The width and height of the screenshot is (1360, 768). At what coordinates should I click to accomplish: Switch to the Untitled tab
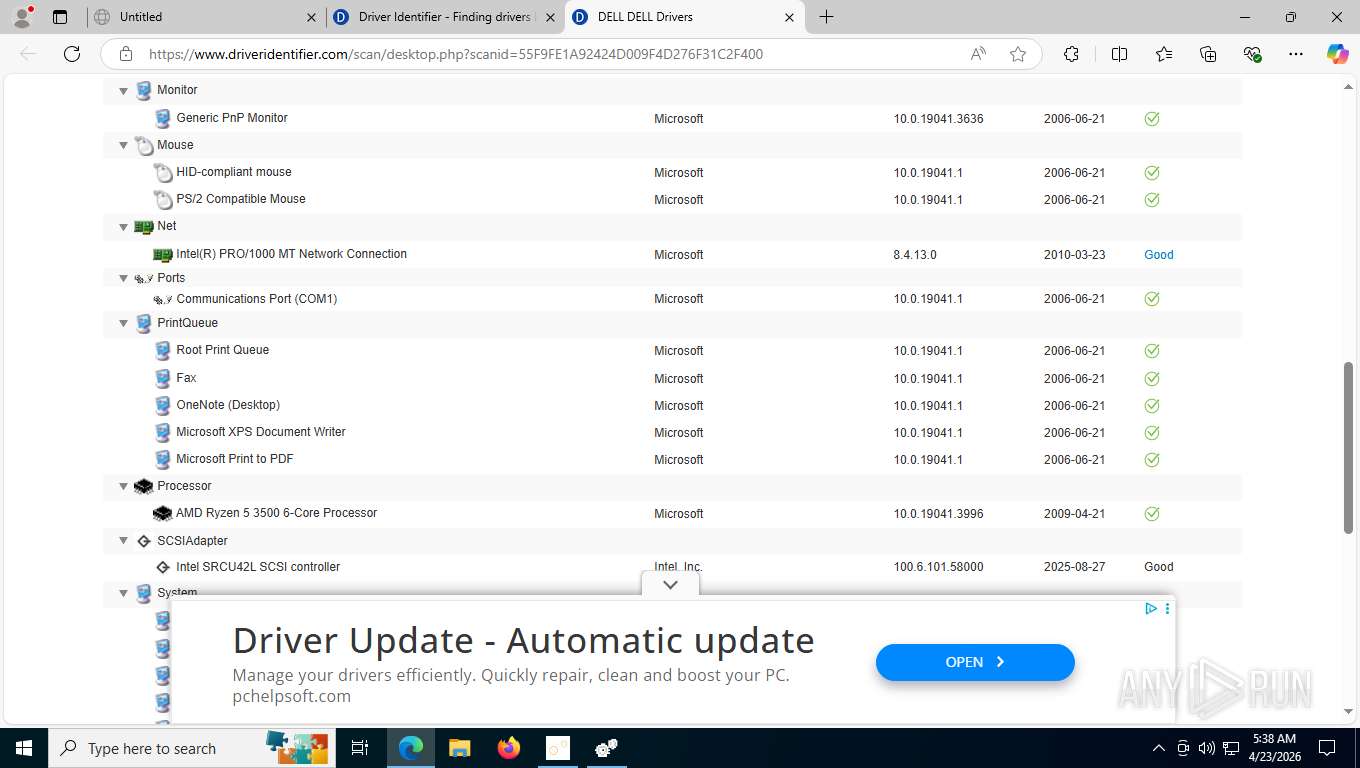pos(205,17)
